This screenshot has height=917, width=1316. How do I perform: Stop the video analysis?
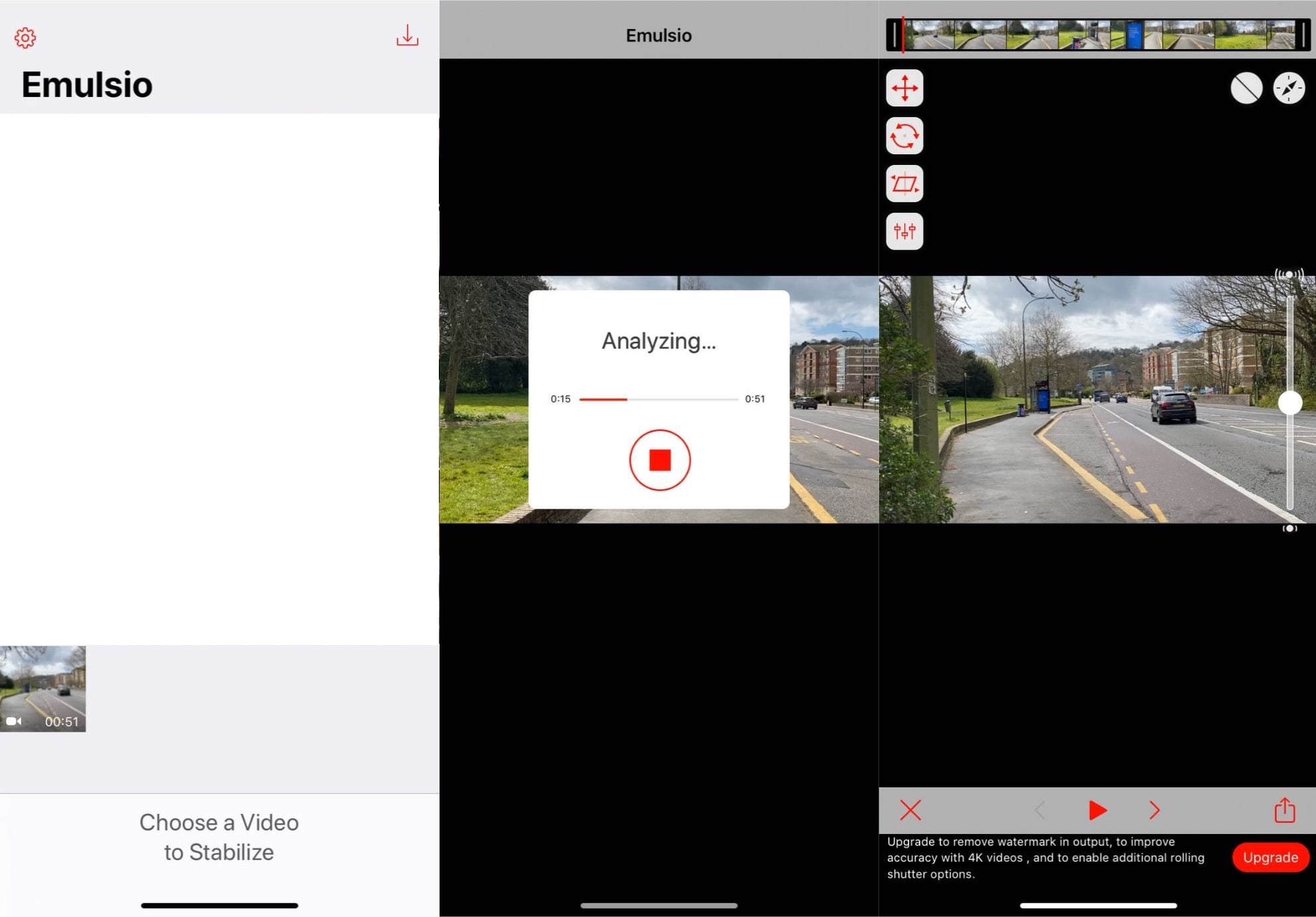pos(660,459)
